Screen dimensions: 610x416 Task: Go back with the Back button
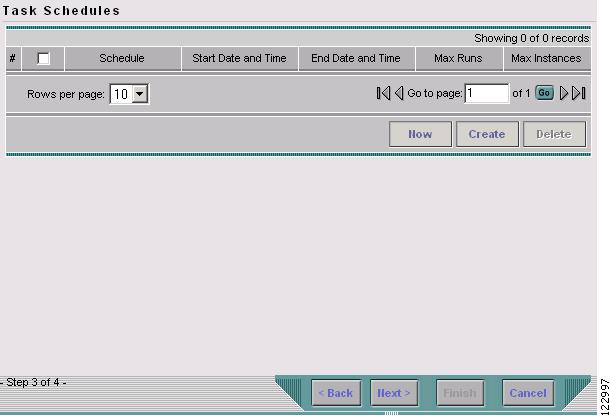[x=336, y=393]
